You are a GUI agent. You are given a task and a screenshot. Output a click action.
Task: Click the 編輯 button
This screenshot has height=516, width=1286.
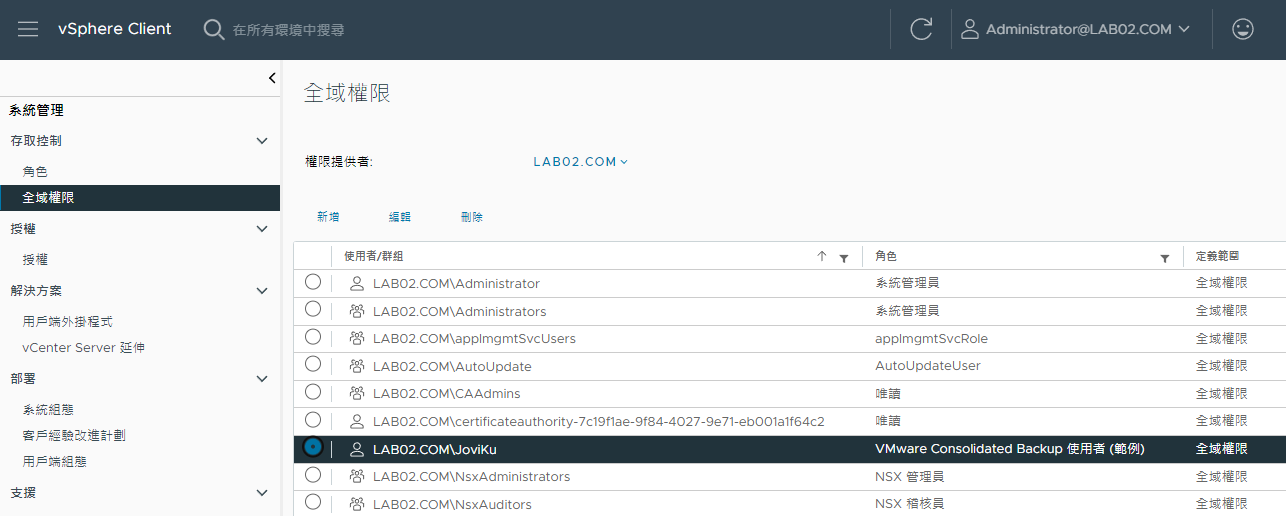click(x=400, y=217)
